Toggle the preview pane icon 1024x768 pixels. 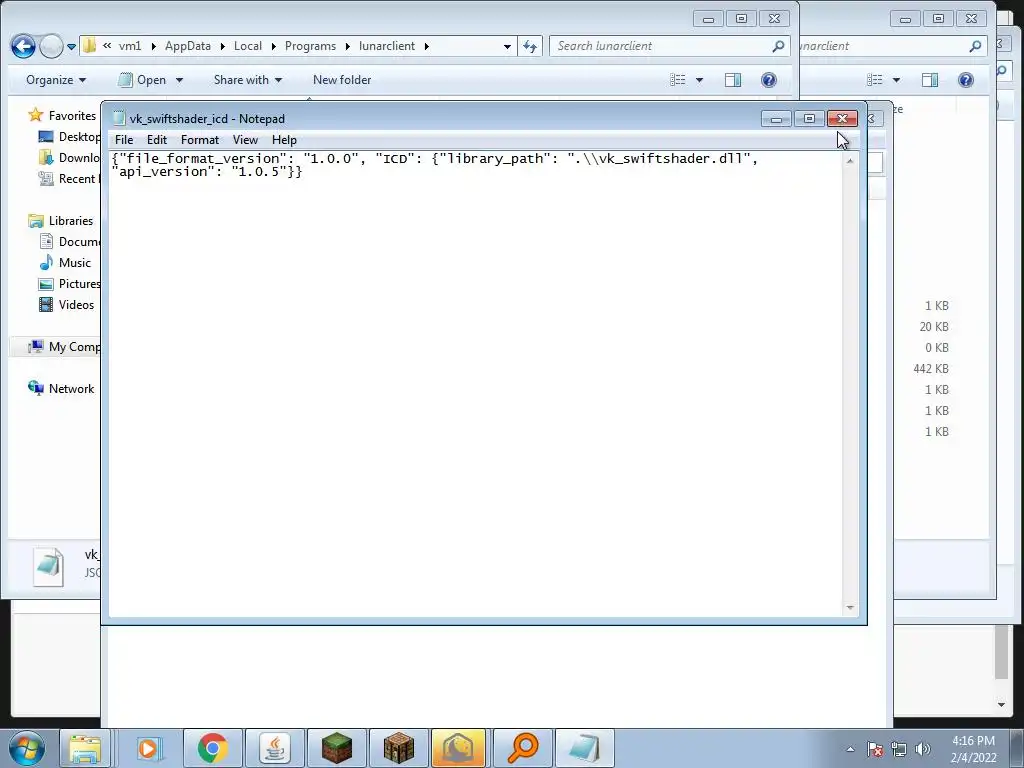(x=733, y=80)
